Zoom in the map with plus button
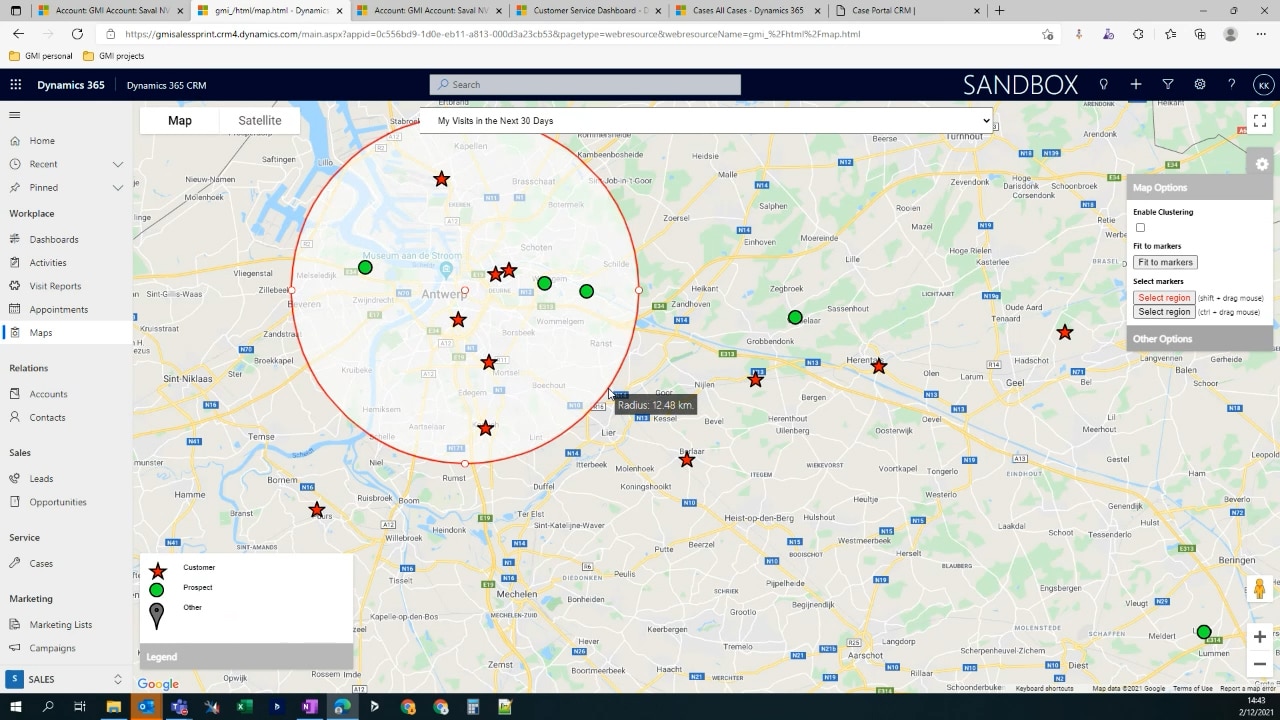 pos(1260,637)
